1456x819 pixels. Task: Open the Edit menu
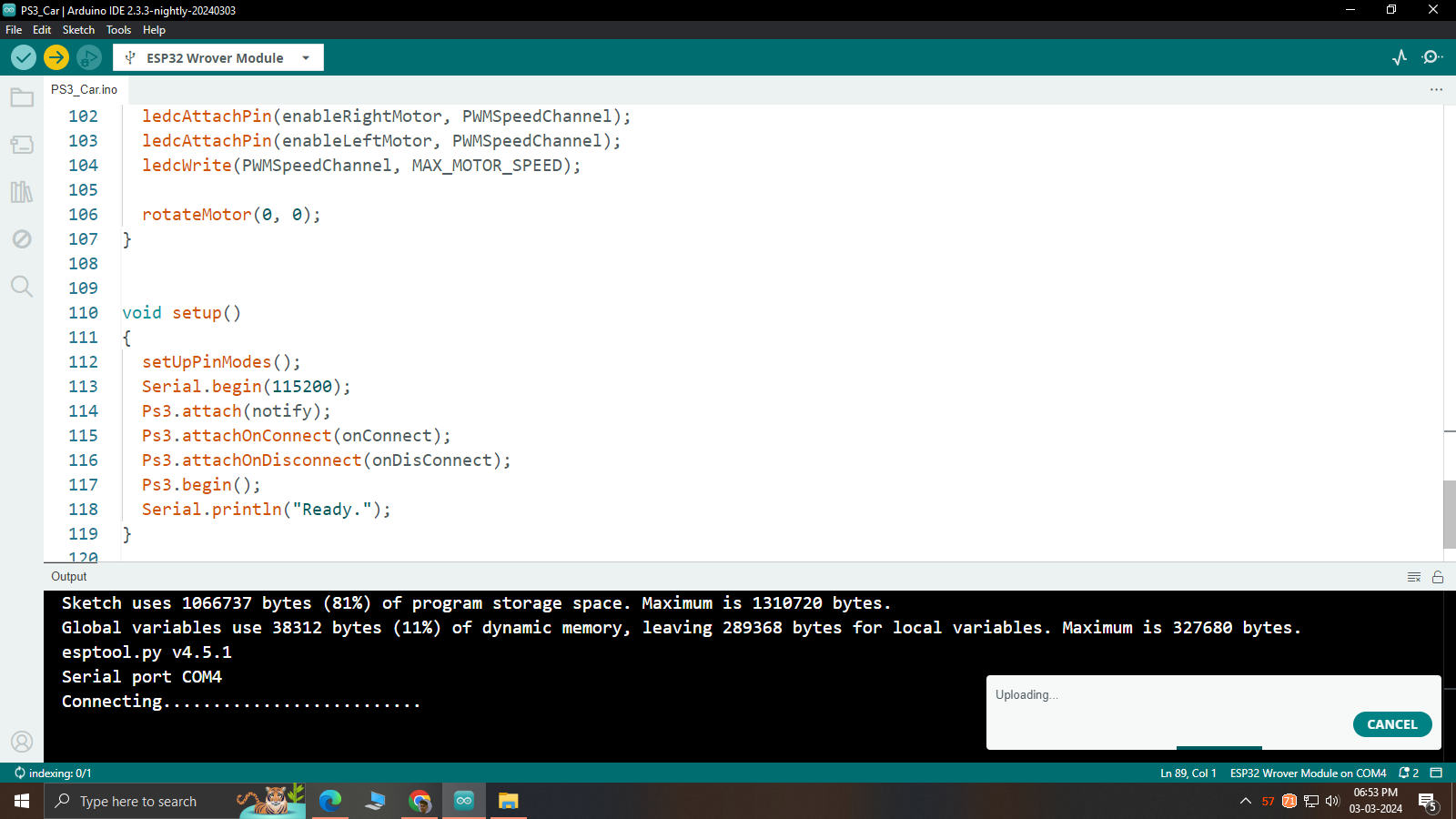click(x=42, y=30)
